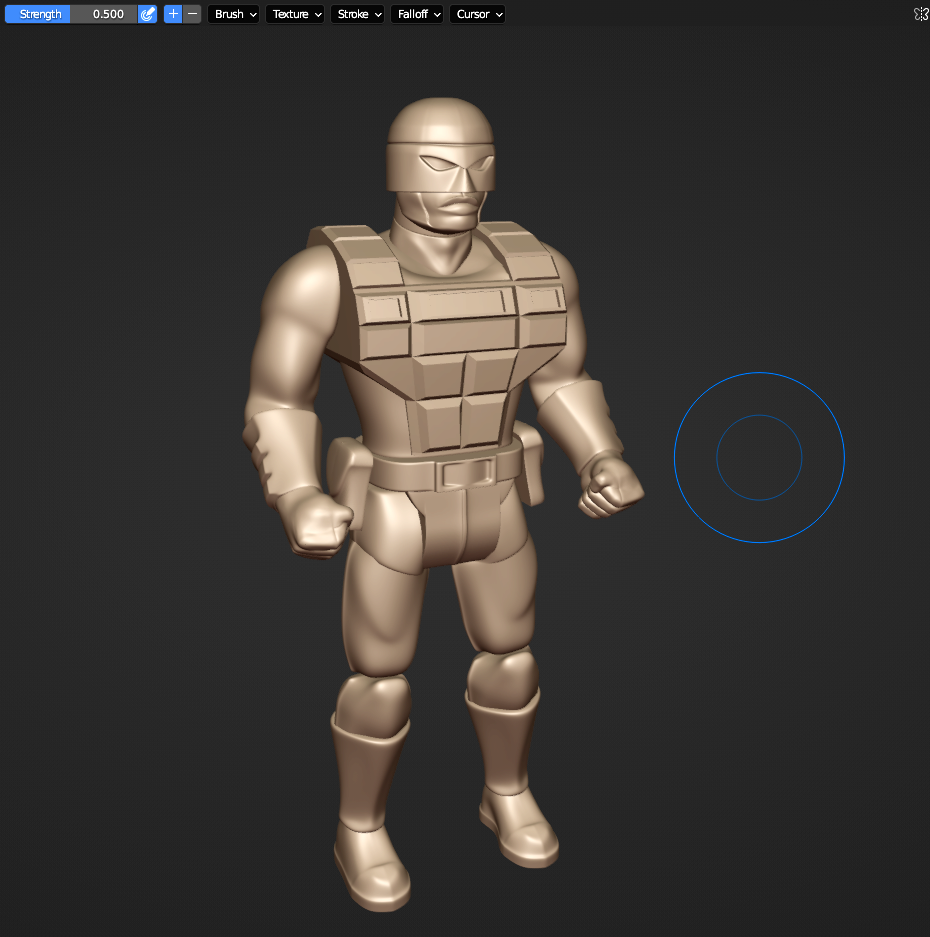Click center of the blue brush cursor
The image size is (930, 937).
coord(759,458)
